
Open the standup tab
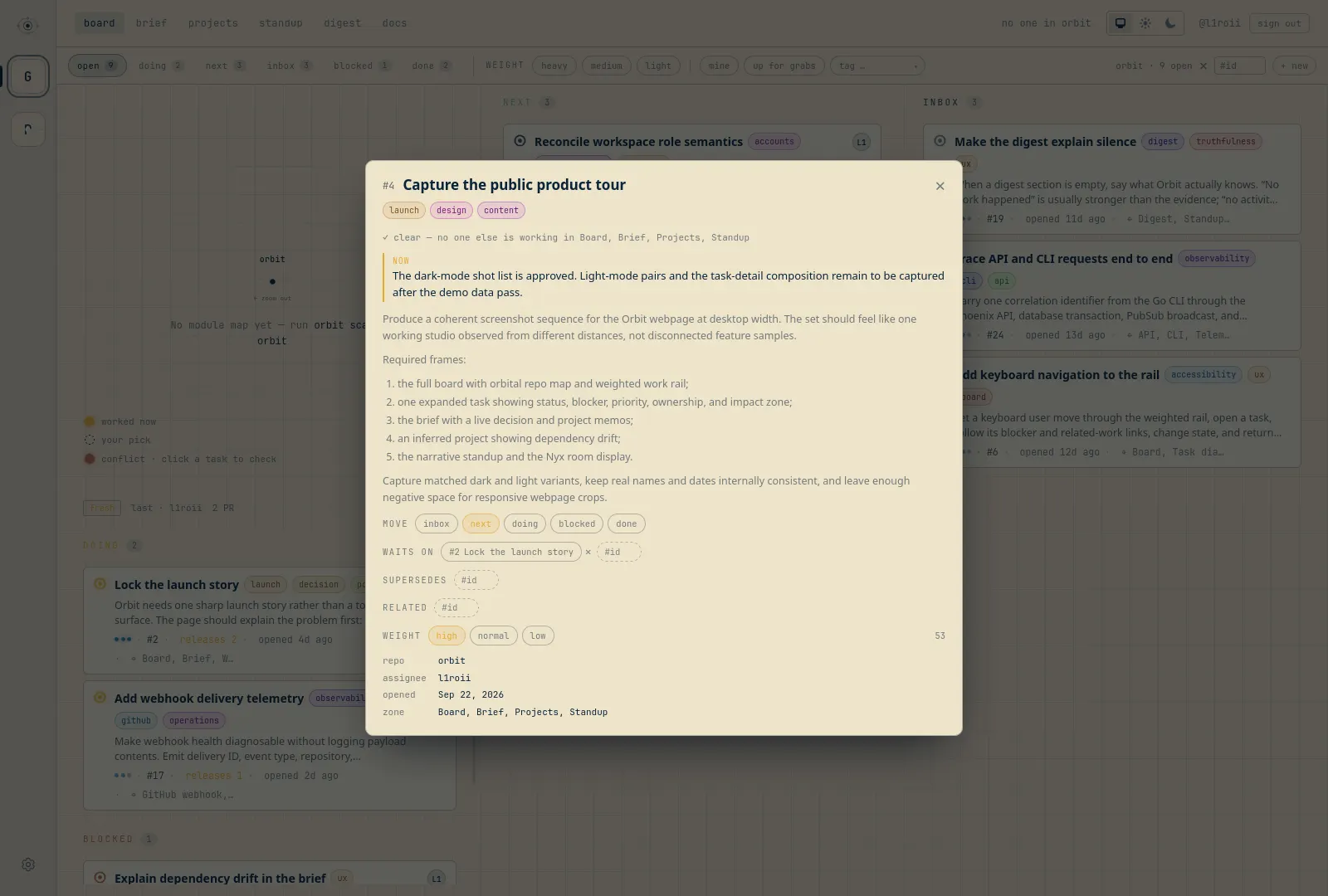coord(281,23)
